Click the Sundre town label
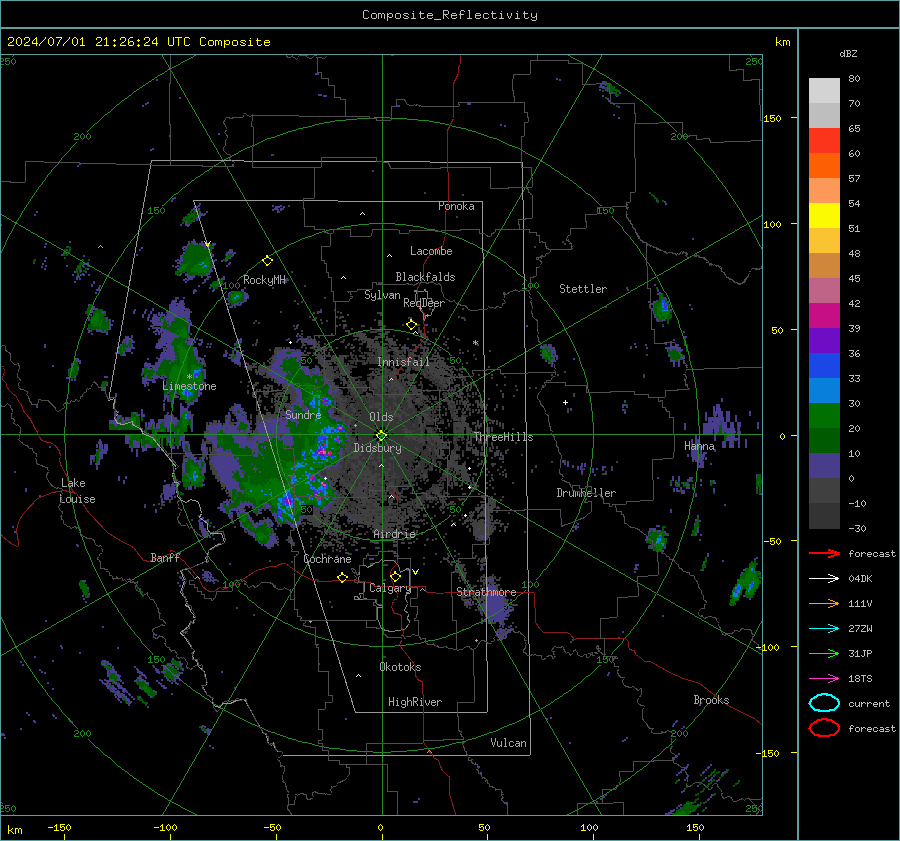The width and height of the screenshot is (900, 841). tap(303, 415)
